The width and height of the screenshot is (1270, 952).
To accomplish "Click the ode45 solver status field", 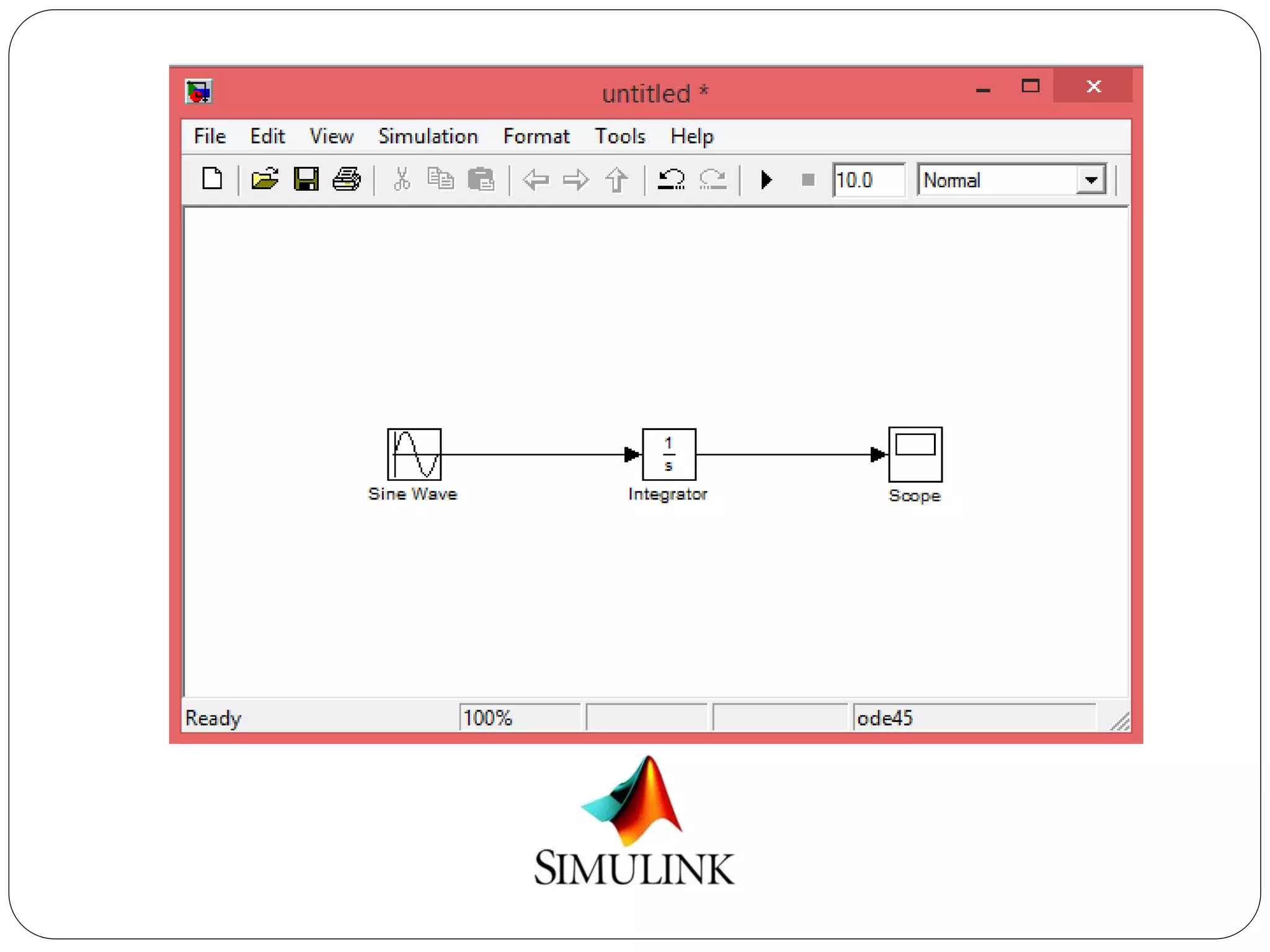I will (974, 718).
